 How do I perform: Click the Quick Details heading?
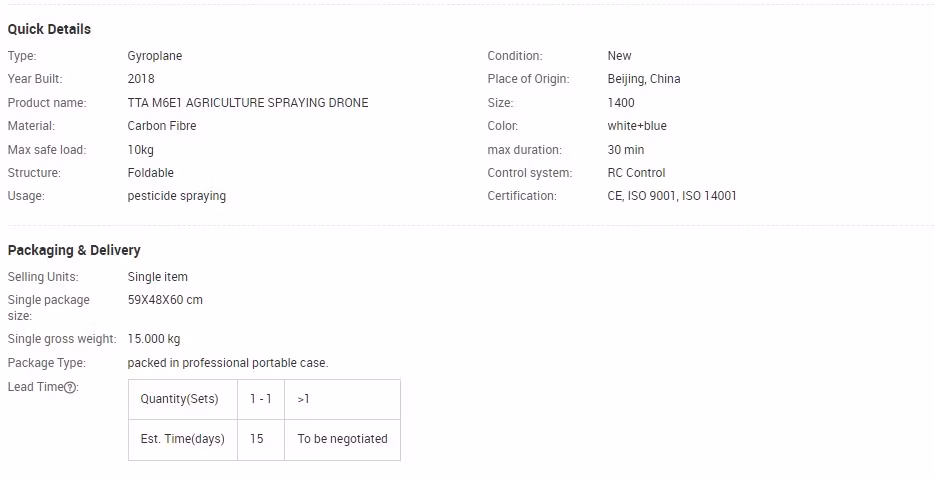[49, 29]
